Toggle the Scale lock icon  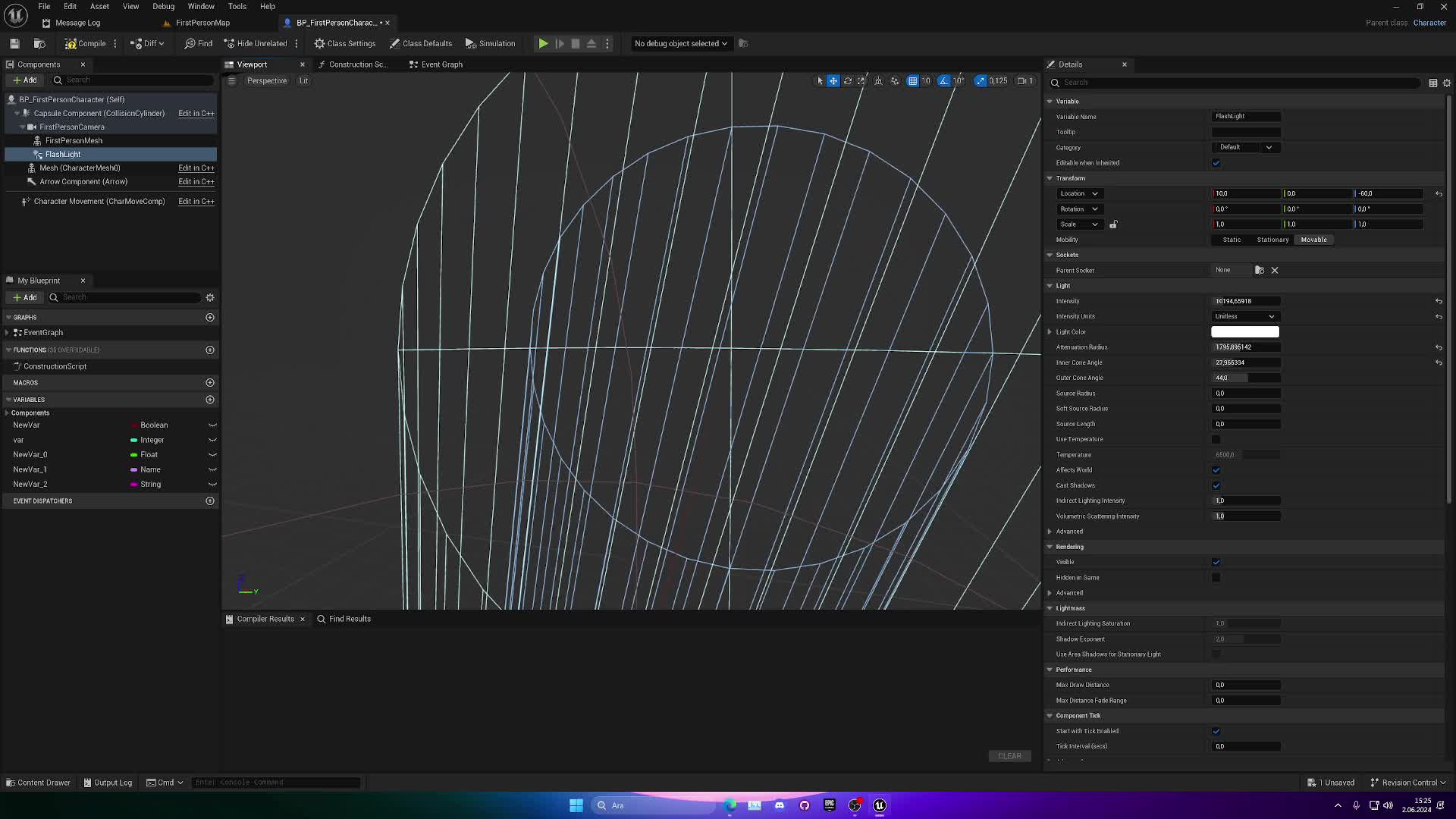1113,224
